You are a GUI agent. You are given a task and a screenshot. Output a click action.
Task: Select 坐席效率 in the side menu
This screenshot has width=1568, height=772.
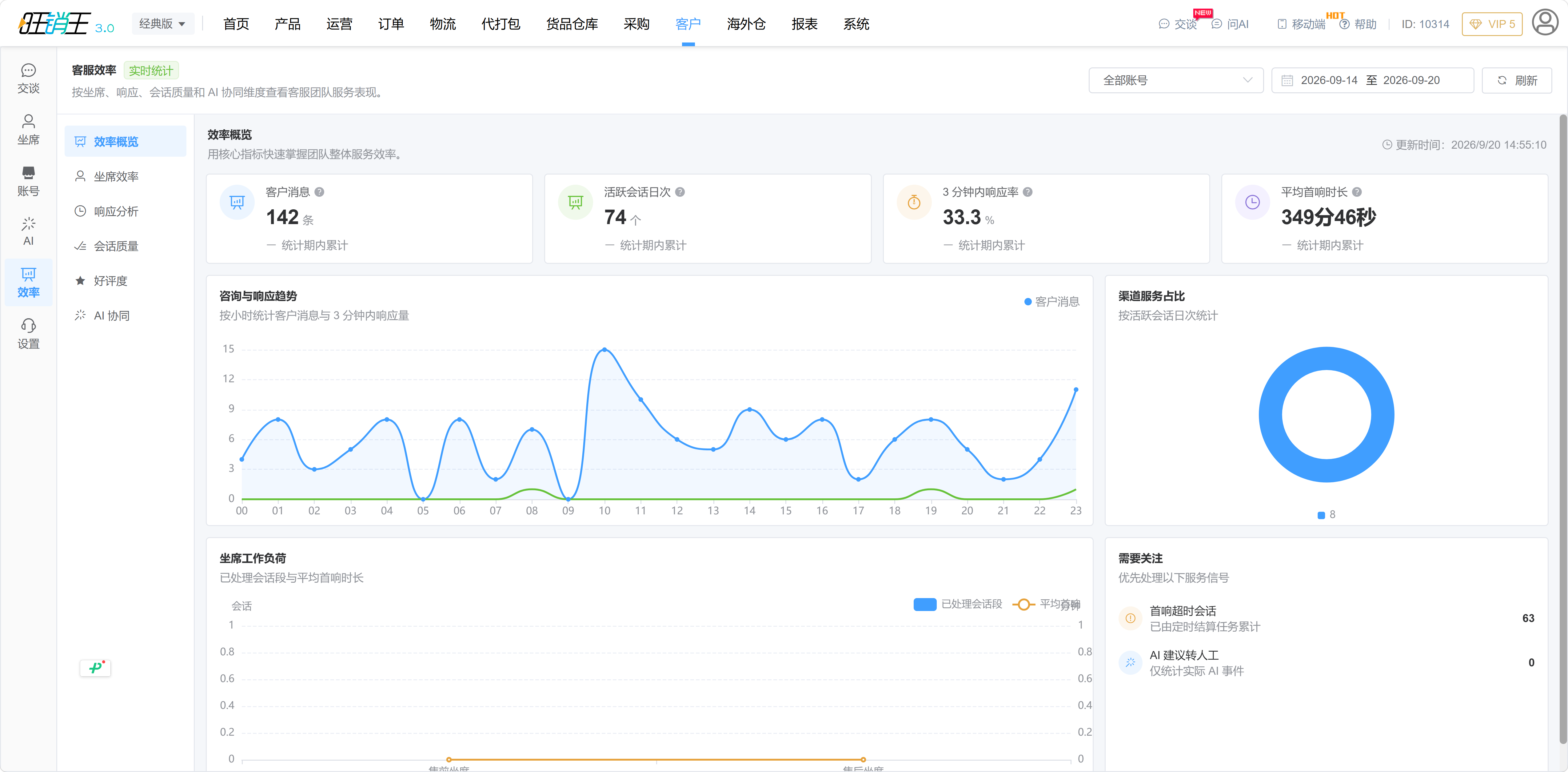pos(125,177)
